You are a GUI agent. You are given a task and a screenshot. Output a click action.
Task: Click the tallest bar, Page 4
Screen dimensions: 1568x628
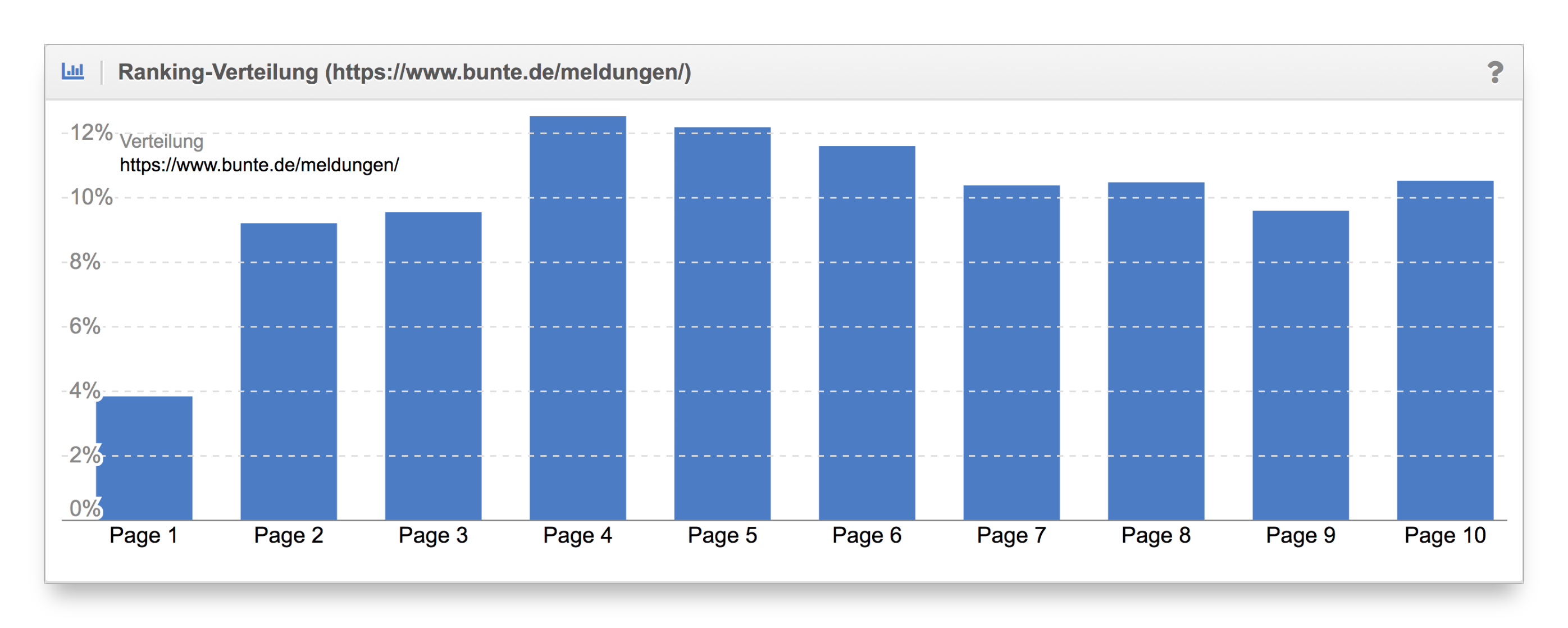tap(578, 318)
